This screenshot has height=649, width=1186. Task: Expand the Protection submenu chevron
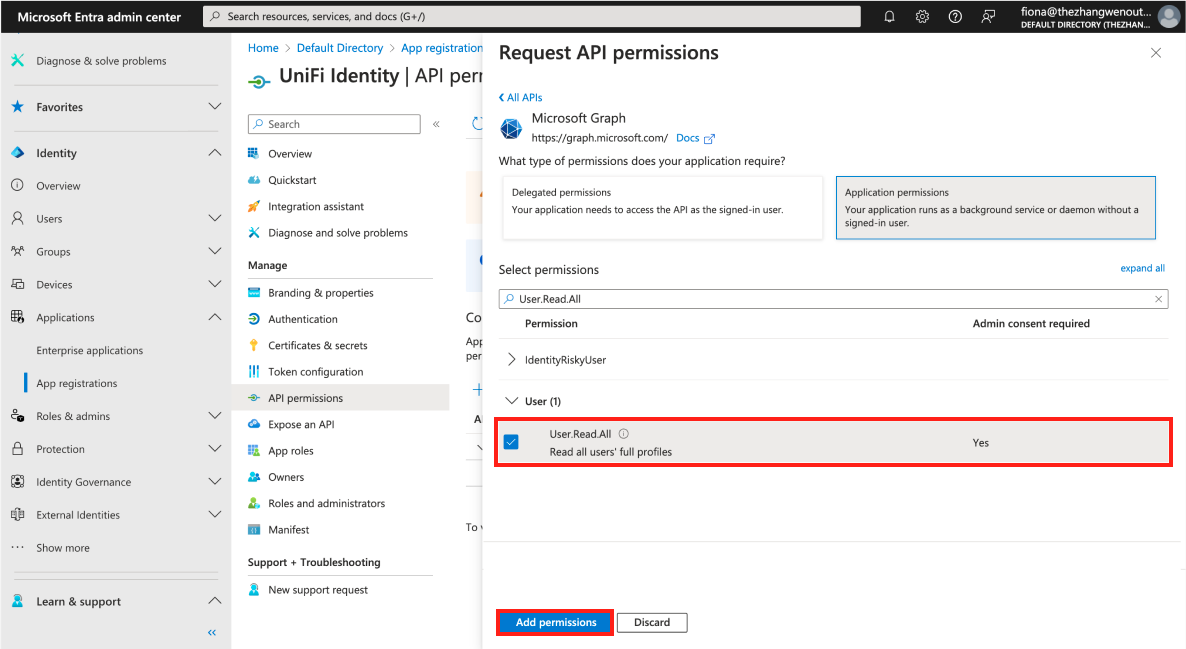point(215,449)
